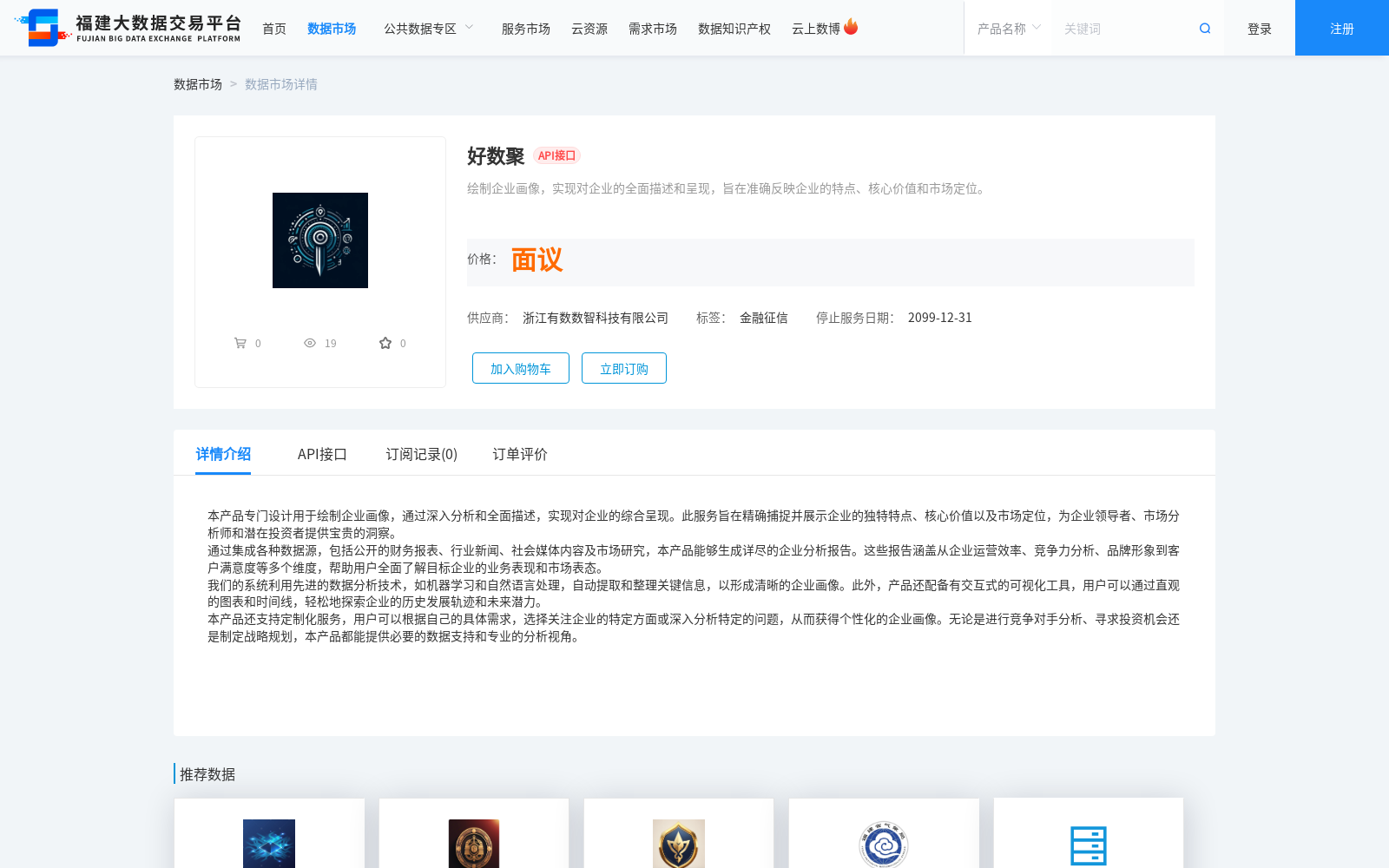Click the blue 注册 button
The height and width of the screenshot is (868, 1389).
click(1342, 28)
